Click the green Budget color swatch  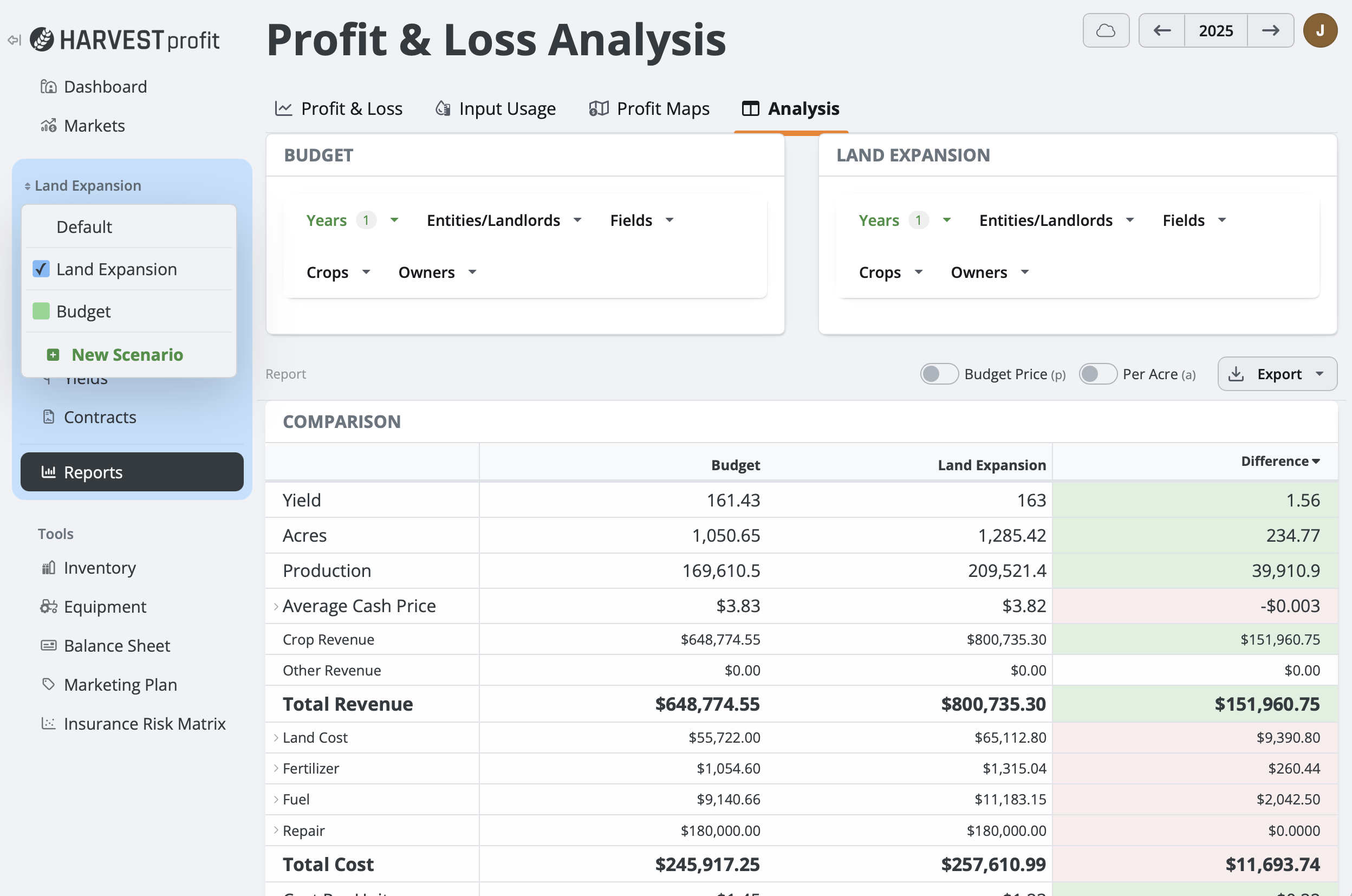click(41, 311)
